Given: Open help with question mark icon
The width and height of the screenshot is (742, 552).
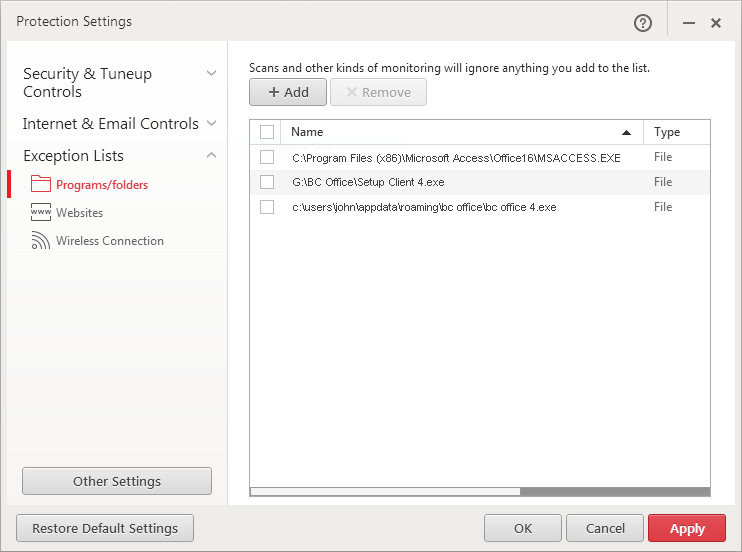Looking at the screenshot, I should click(x=643, y=22).
